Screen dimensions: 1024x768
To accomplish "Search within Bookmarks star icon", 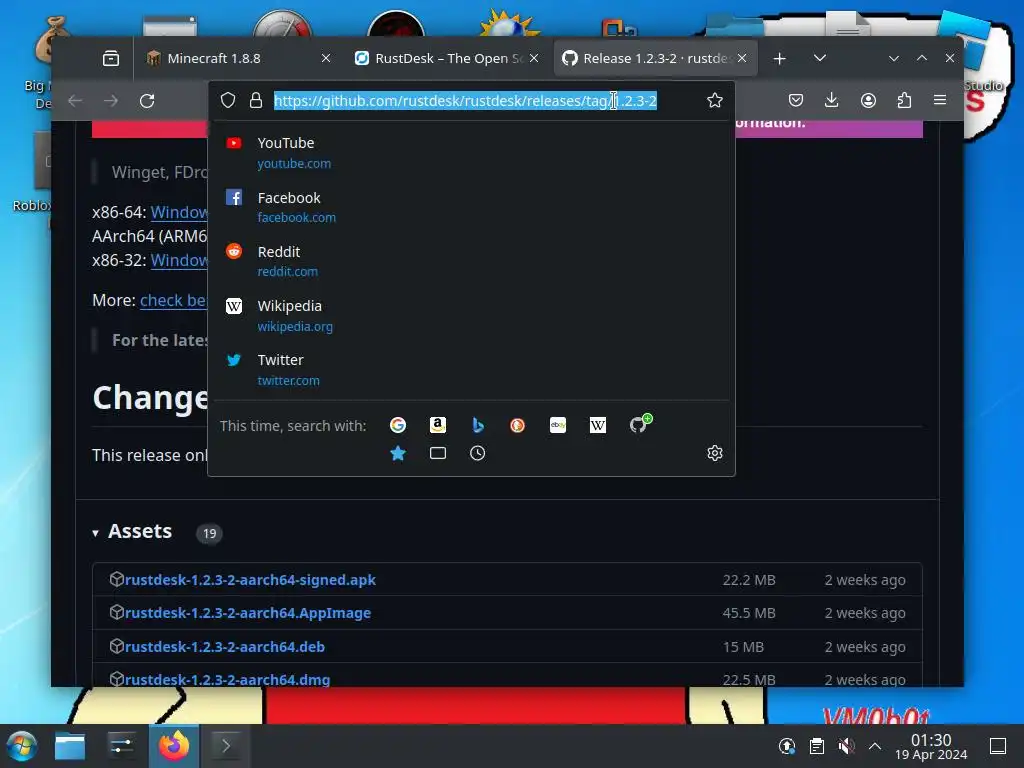I will 398,453.
